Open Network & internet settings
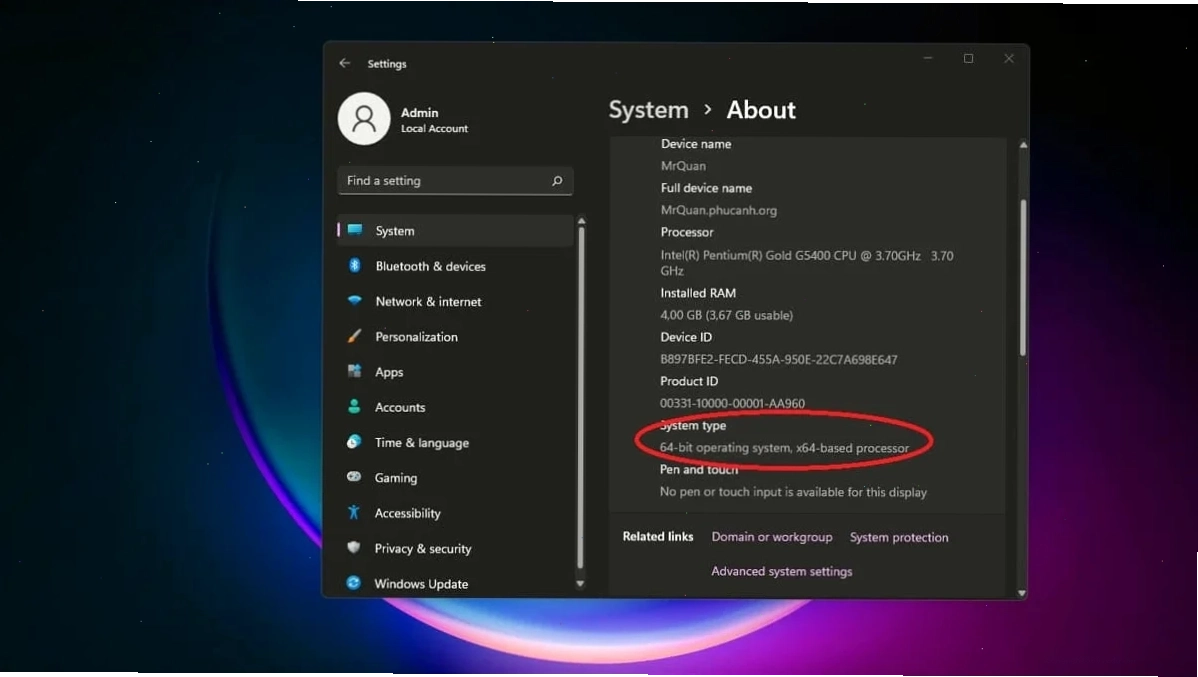 click(429, 302)
